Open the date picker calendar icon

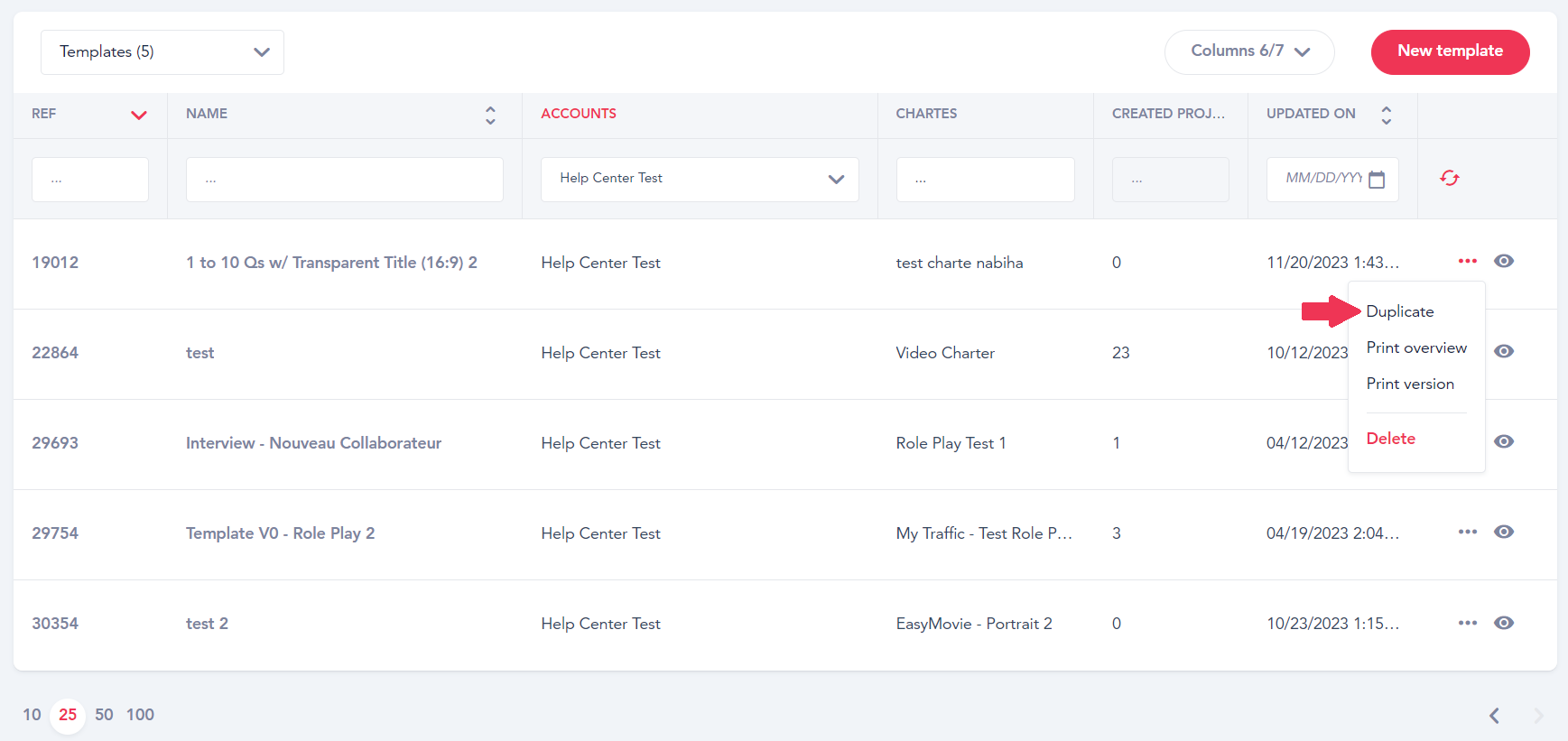click(x=1377, y=179)
